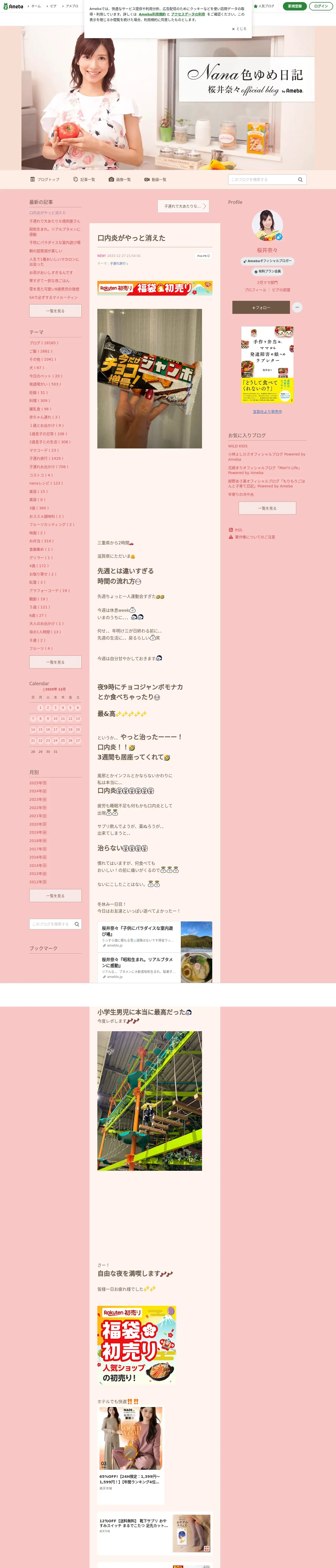Click the Amebaオフィシャルブロガー badge
Viewport: 336px width, 1568px height.
pyautogui.click(x=267, y=261)
